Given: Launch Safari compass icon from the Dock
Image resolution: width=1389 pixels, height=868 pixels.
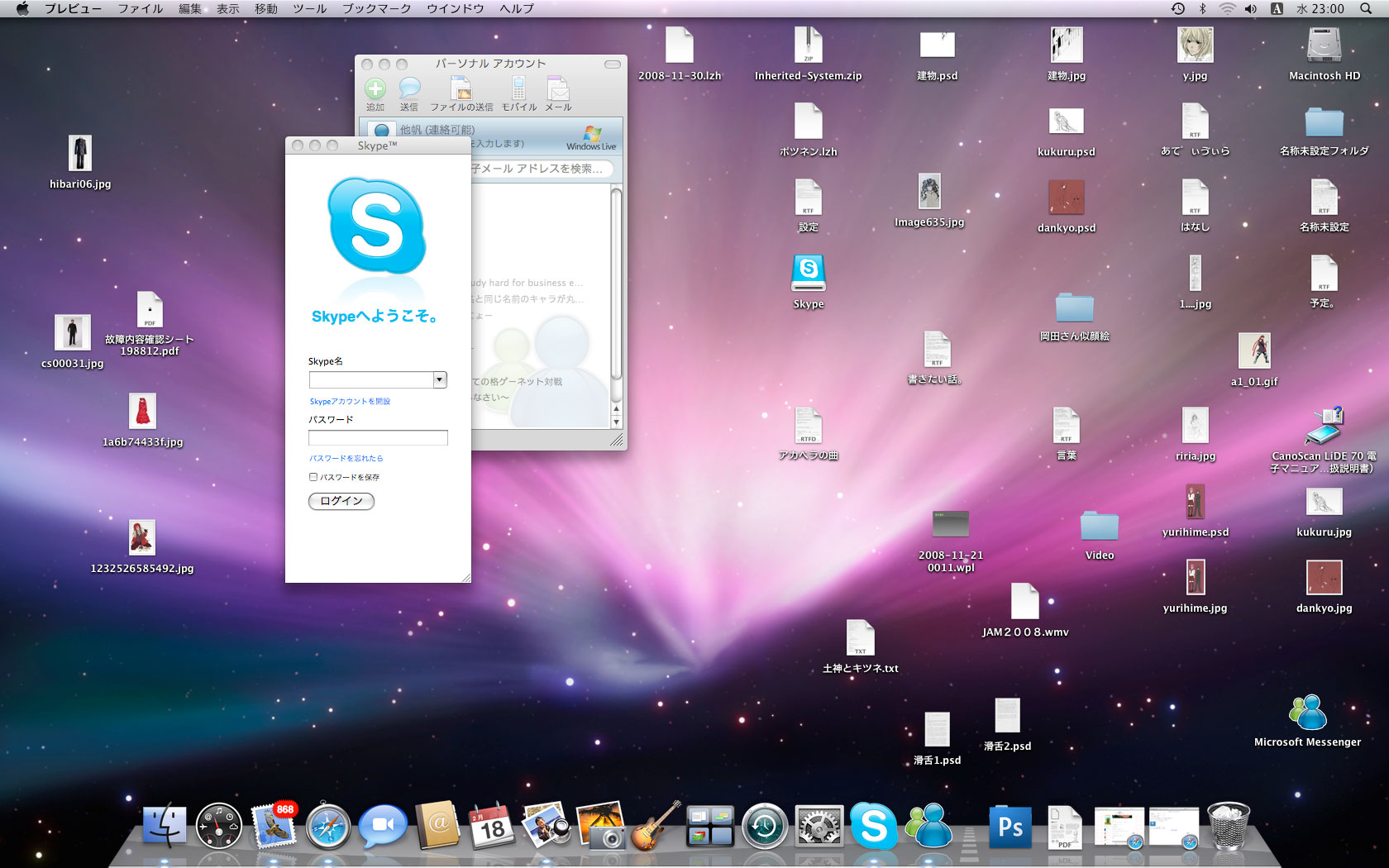Looking at the screenshot, I should pyautogui.click(x=328, y=826).
